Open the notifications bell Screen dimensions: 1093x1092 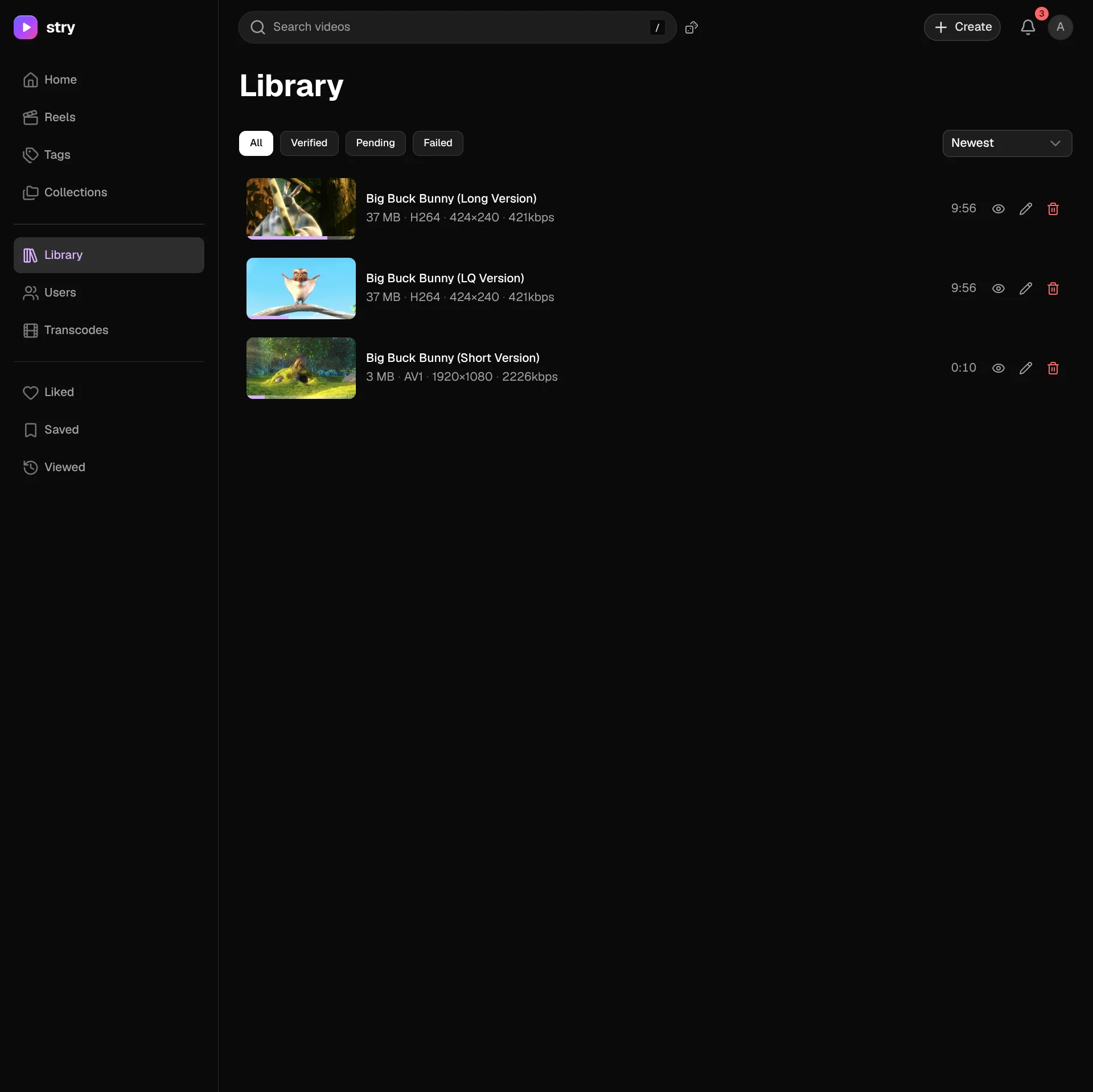point(1028,27)
